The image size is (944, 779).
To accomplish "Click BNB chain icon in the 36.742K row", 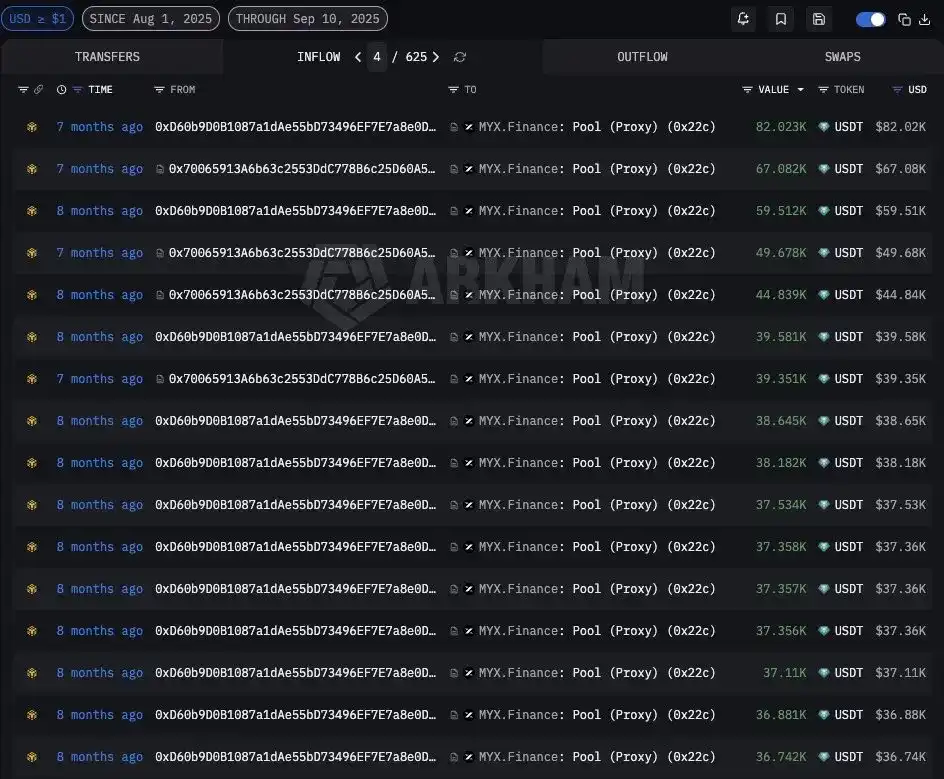I will coord(32,757).
